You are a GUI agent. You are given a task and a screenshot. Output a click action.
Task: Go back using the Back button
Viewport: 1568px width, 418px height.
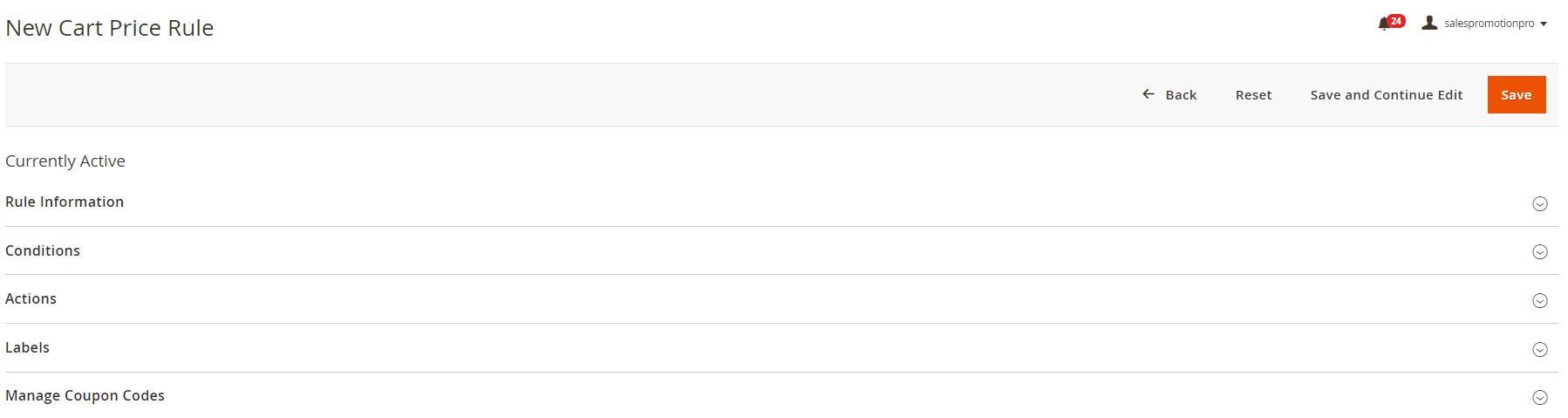click(x=1169, y=94)
